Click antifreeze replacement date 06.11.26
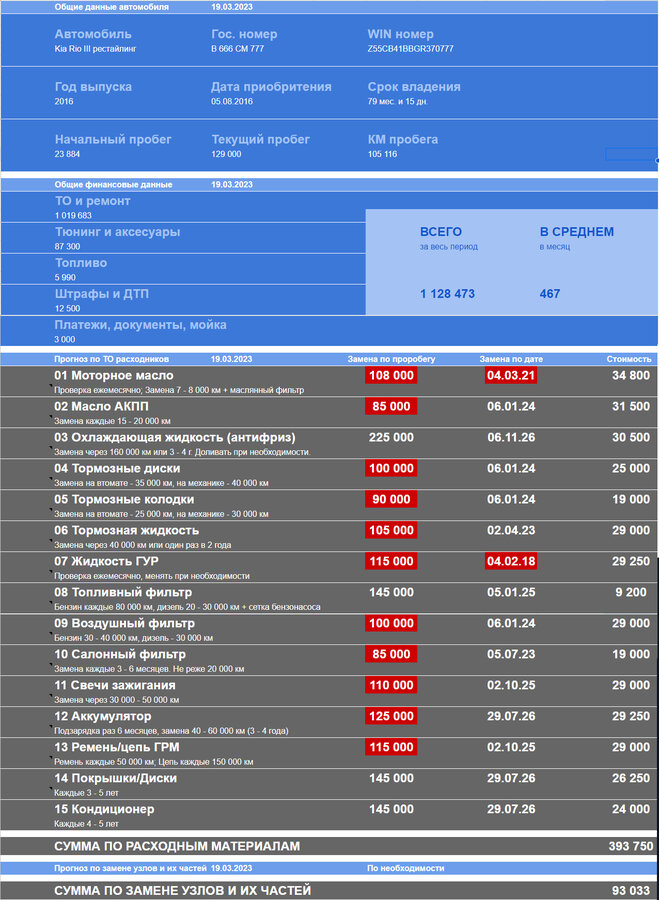 click(511, 437)
